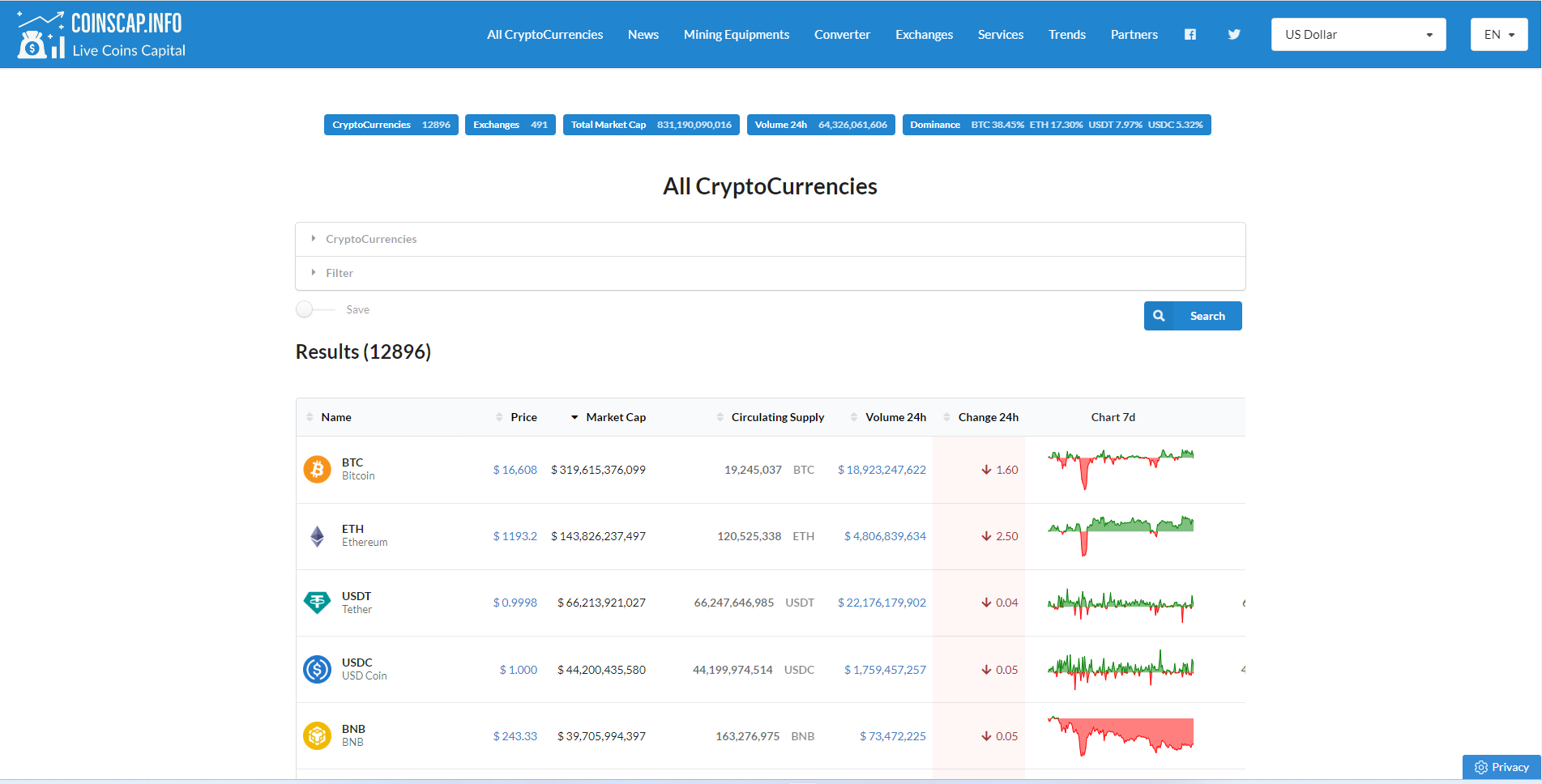The height and width of the screenshot is (784, 1542).
Task: Click Bitcoin's 7-day chart thumbnail
Action: point(1120,469)
